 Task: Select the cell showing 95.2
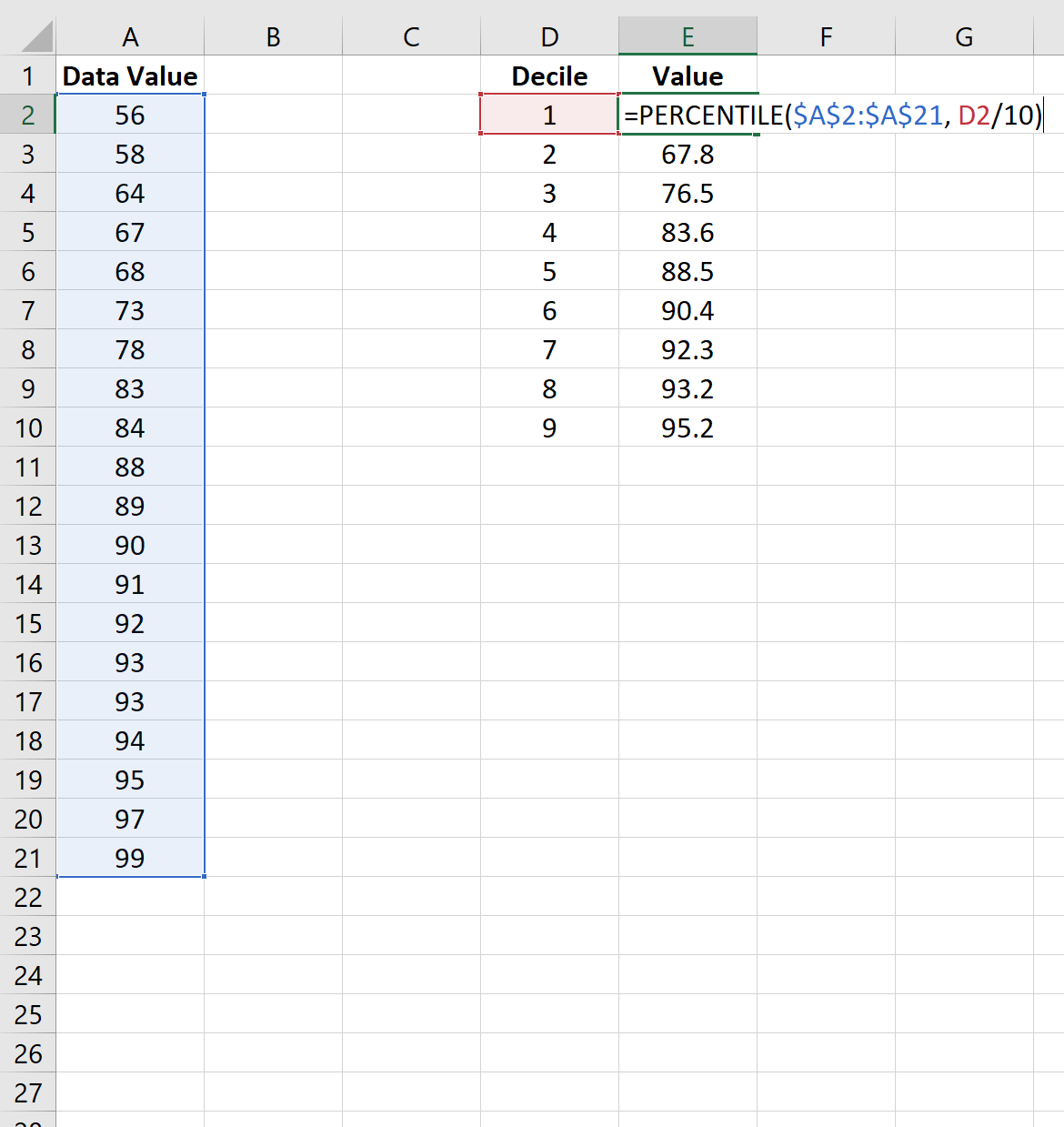point(688,428)
